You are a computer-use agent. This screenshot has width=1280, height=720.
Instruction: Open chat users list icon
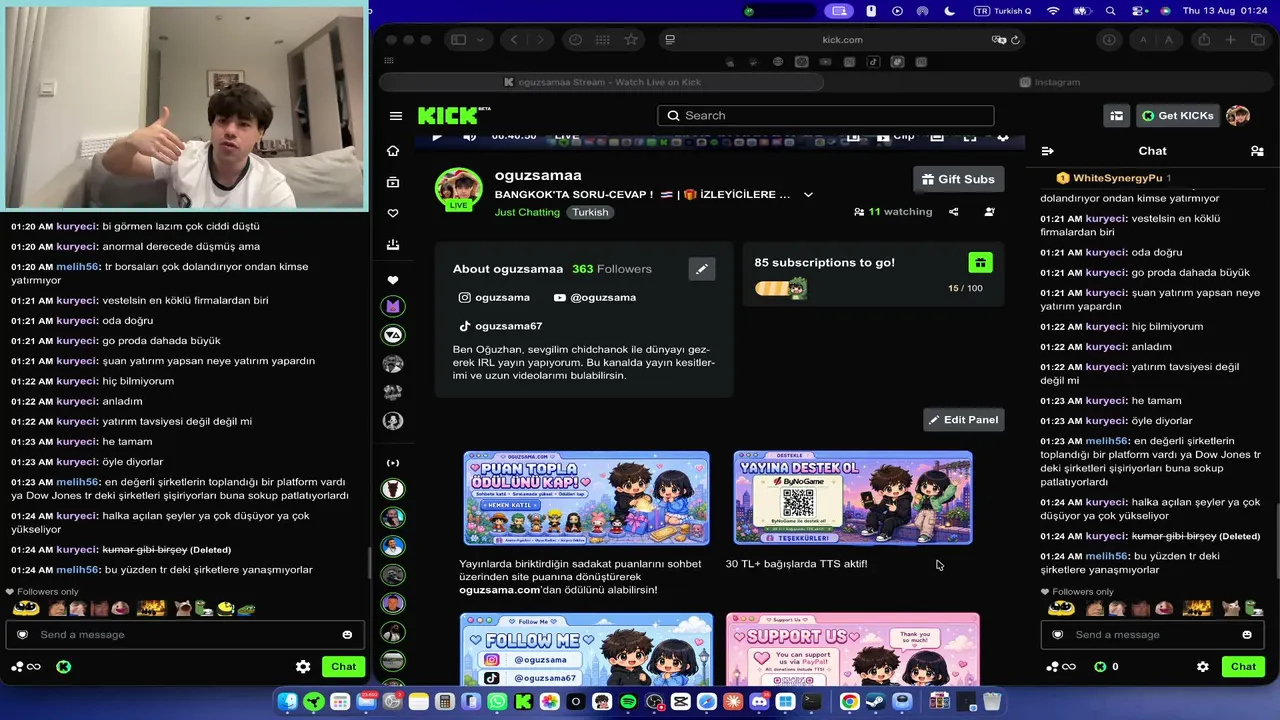tap(1257, 151)
